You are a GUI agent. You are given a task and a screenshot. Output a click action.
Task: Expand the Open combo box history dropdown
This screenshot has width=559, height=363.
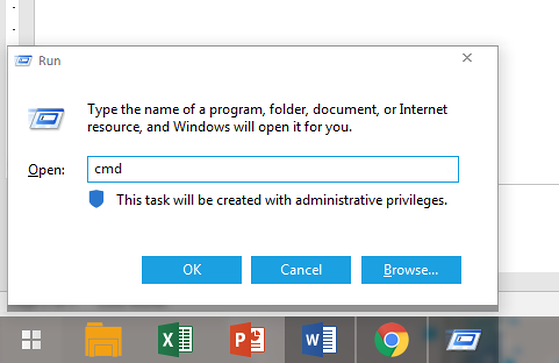(x=450, y=170)
